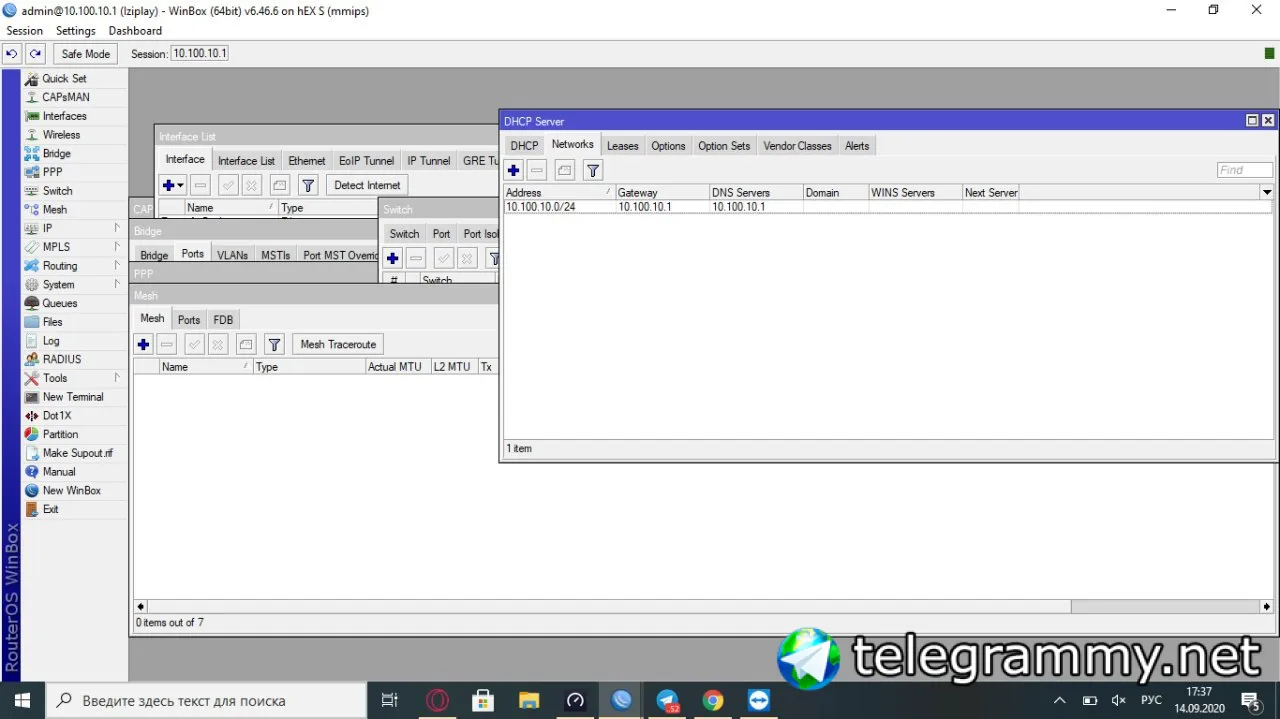The width and height of the screenshot is (1280, 719).
Task: Open the Interfaces menu item
Action: tap(64, 116)
